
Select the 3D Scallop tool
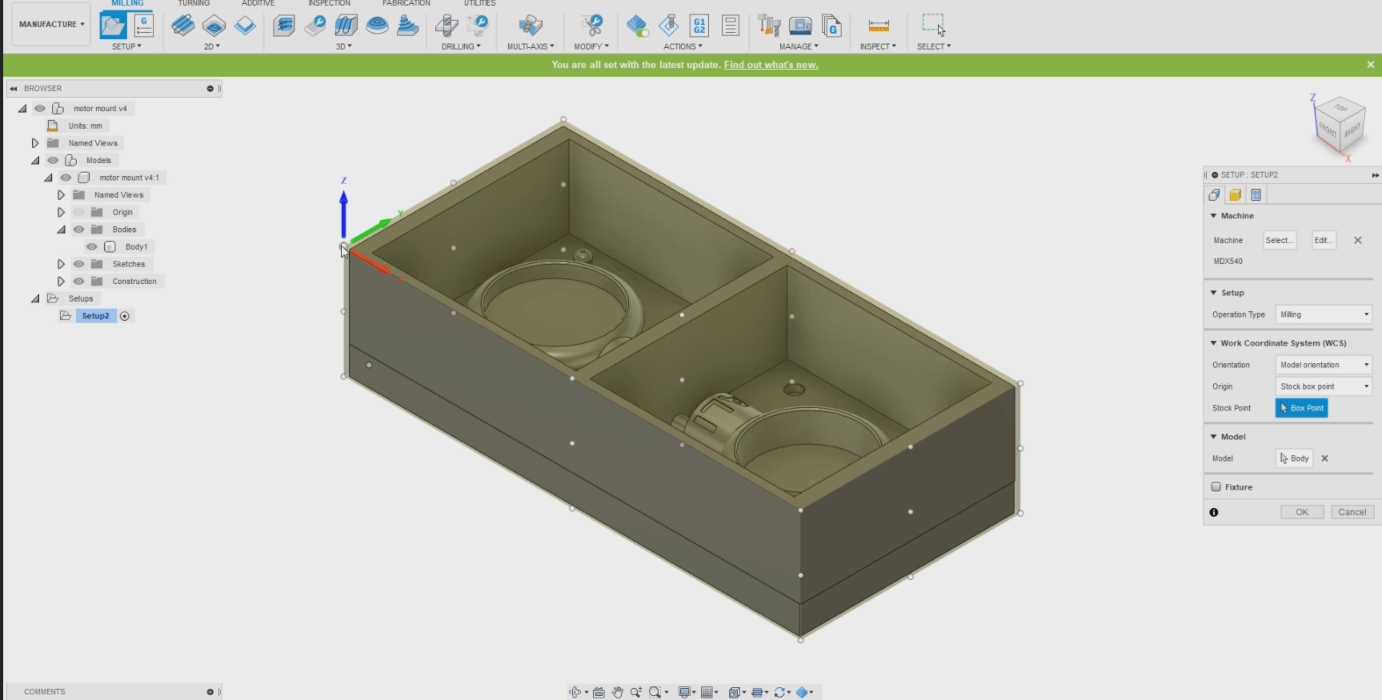(377, 26)
